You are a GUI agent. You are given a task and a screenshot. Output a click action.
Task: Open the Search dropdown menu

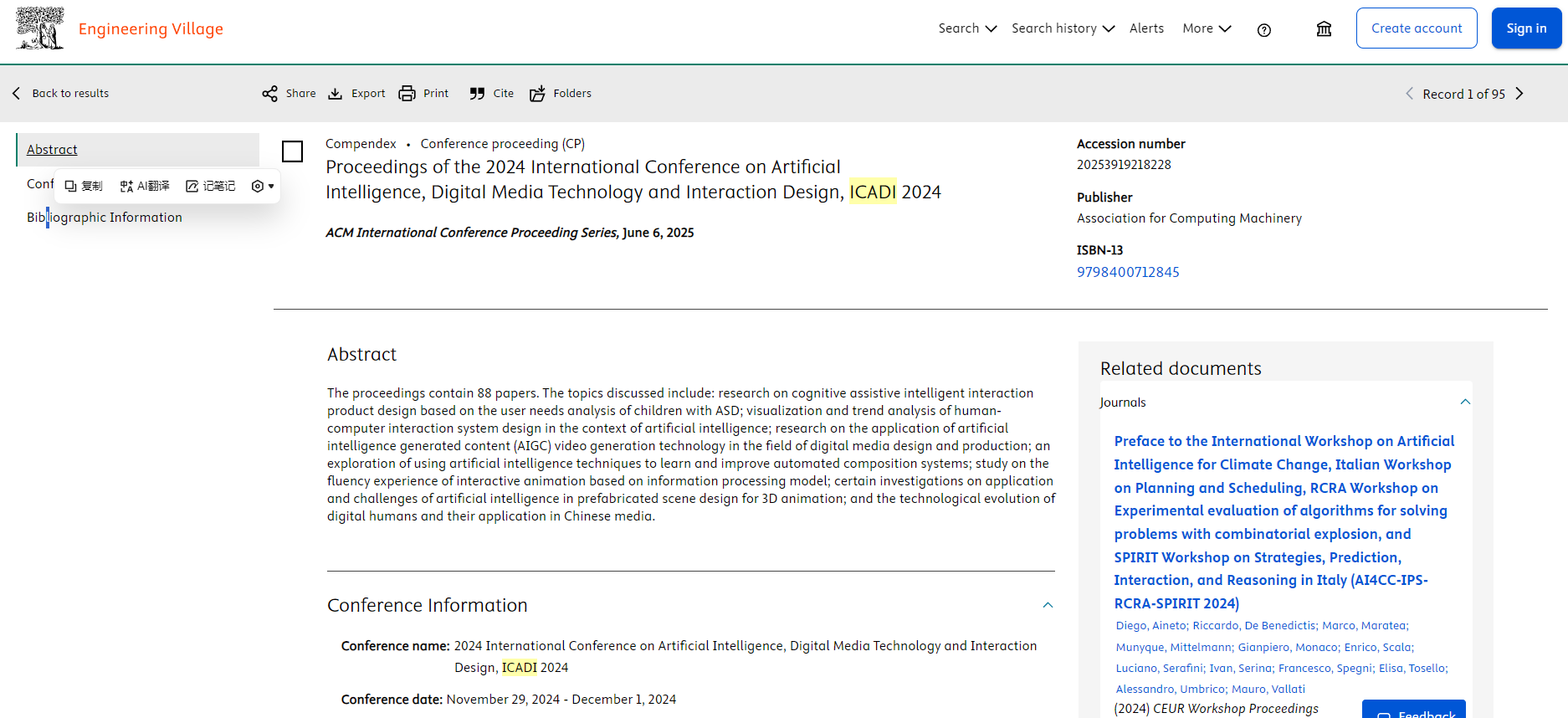(x=967, y=28)
